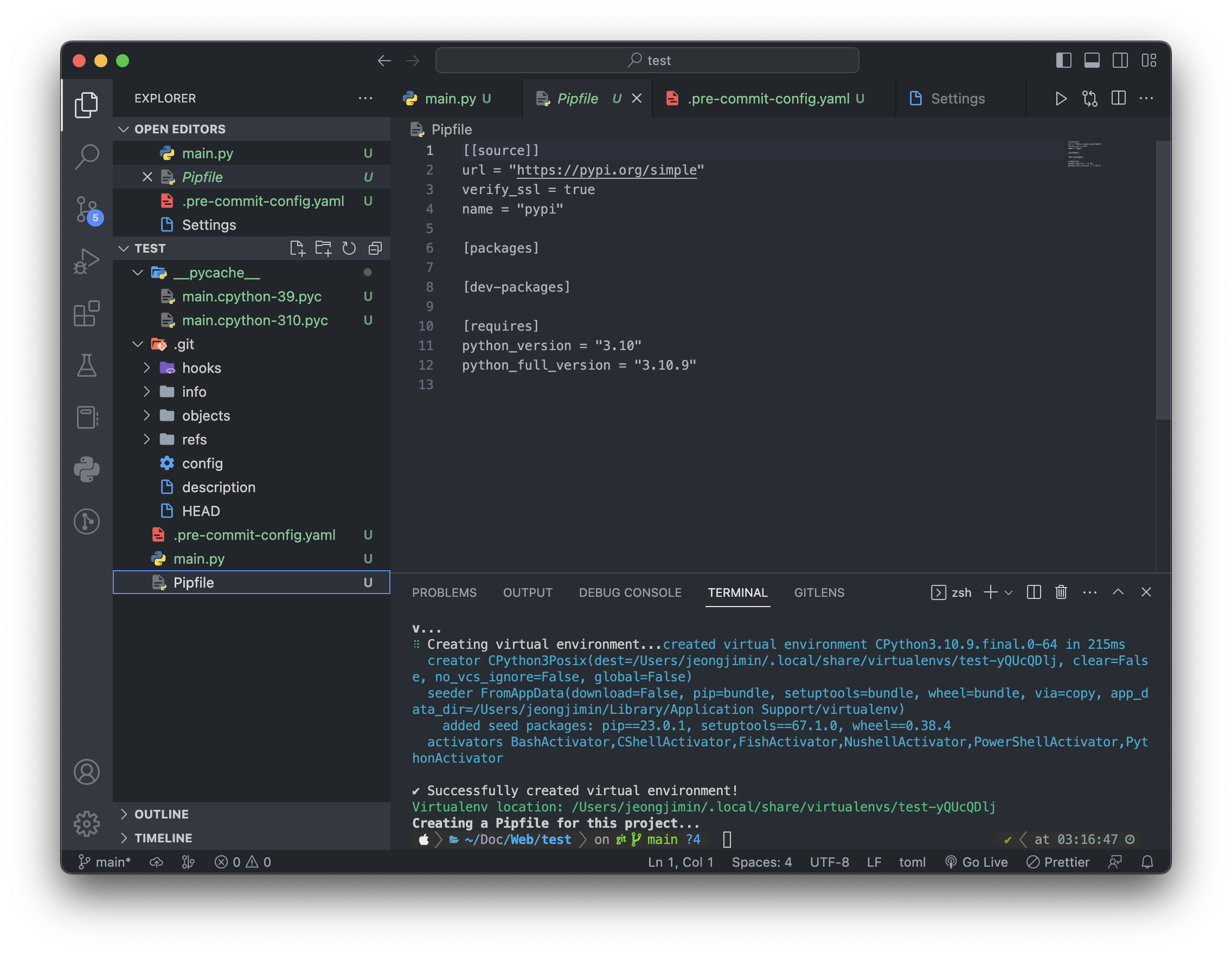The height and width of the screenshot is (954, 1232).
Task: Click the test search box at the top
Action: click(647, 60)
